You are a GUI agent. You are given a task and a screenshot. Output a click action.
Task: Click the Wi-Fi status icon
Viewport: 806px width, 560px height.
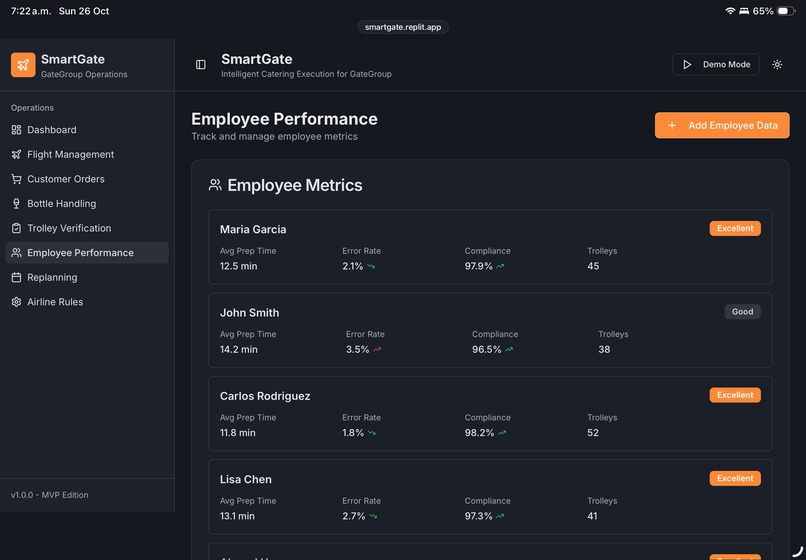[x=730, y=11]
